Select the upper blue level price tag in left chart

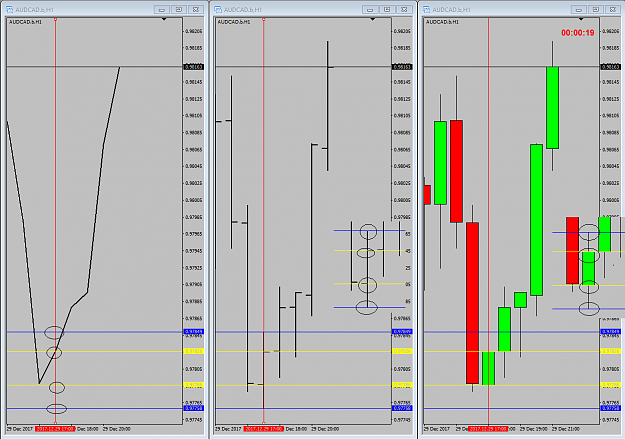click(194, 331)
